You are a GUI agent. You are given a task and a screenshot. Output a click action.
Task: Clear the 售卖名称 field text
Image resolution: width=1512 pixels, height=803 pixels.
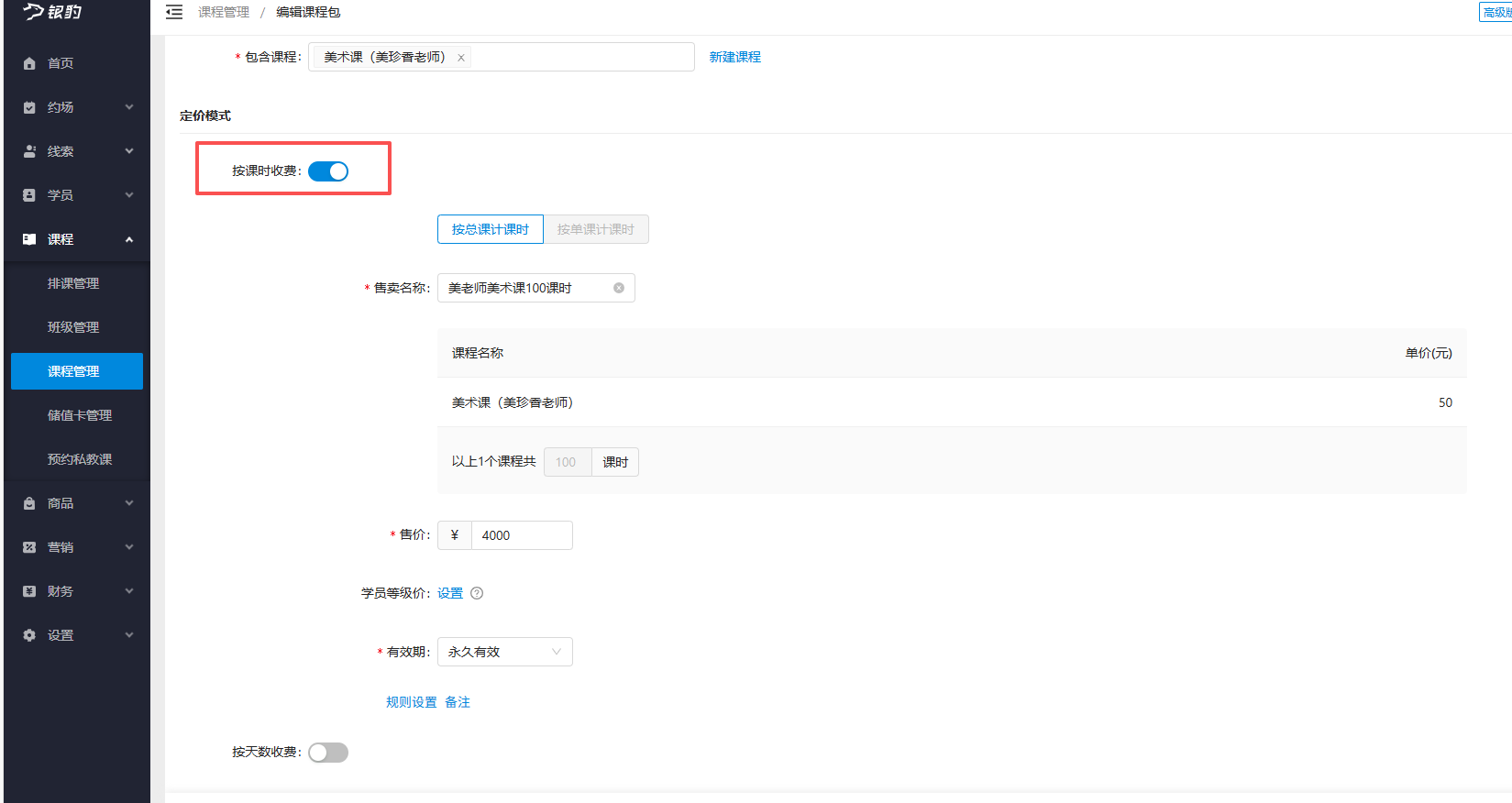click(x=619, y=288)
